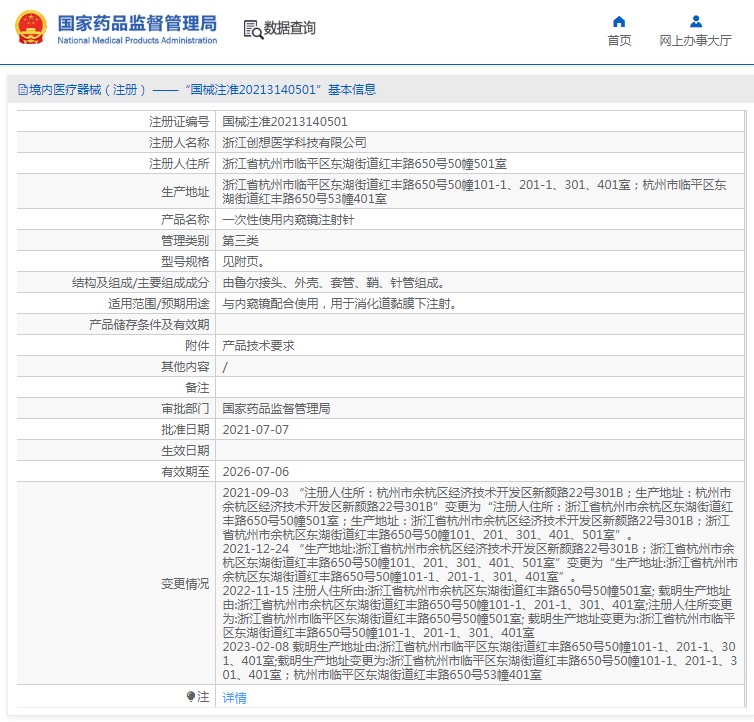Click the 有效期至 label
754x722 pixels.
coord(185,472)
